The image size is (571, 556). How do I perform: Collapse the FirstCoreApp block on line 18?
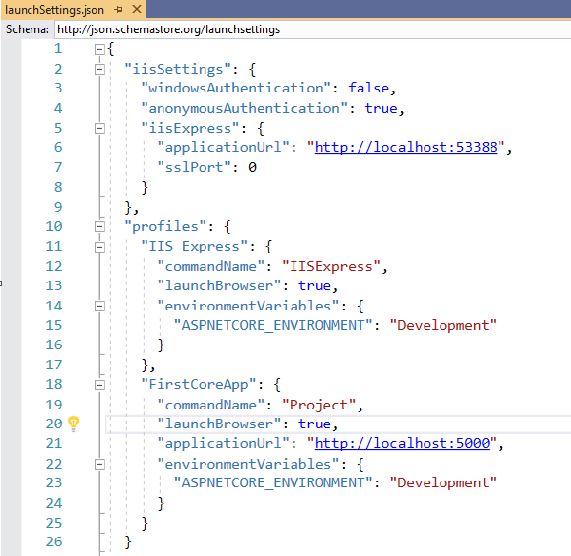(99, 385)
